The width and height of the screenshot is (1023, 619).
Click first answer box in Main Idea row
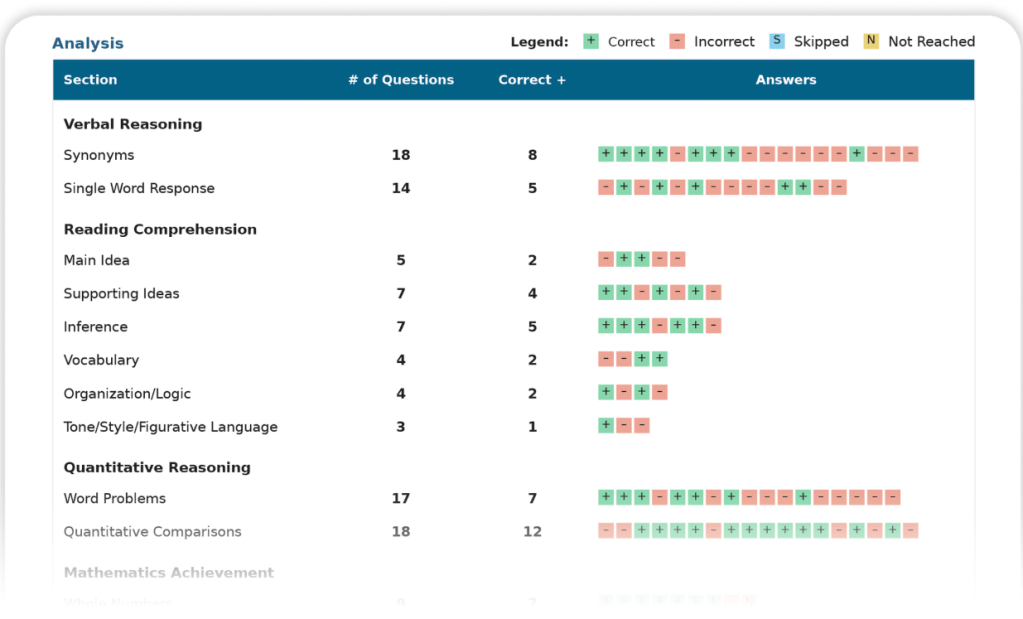[605, 259]
